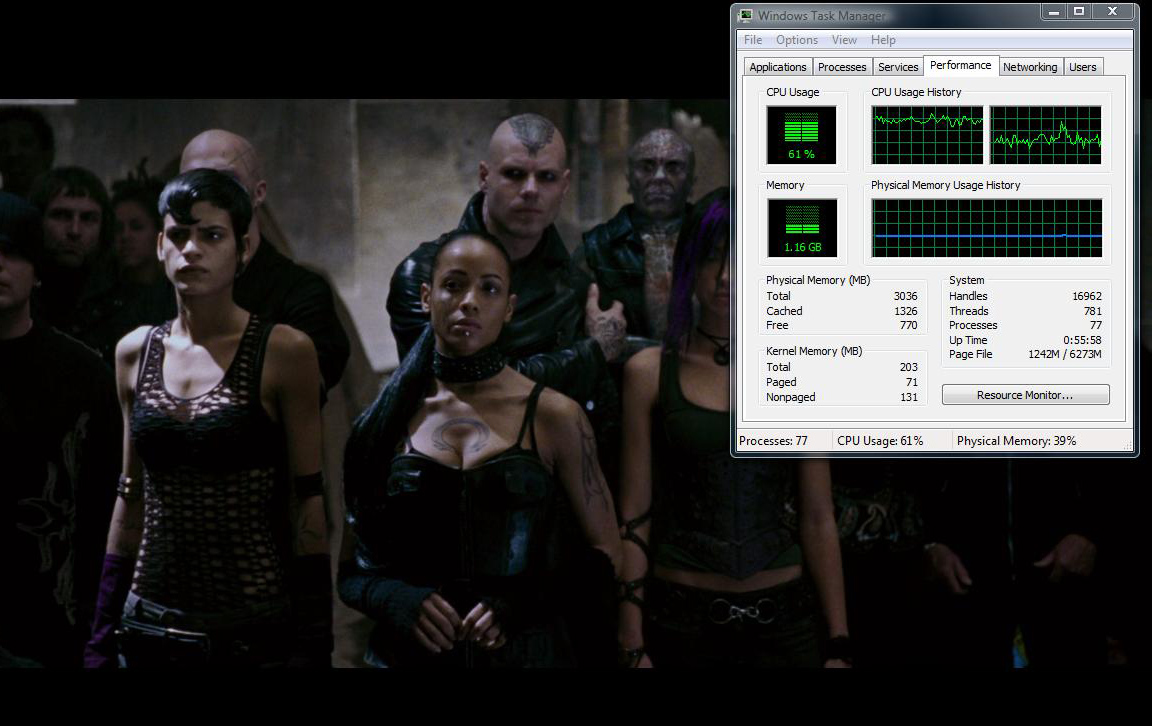Click the Windows Task Manager title text
The height and width of the screenshot is (726, 1152).
(x=821, y=15)
